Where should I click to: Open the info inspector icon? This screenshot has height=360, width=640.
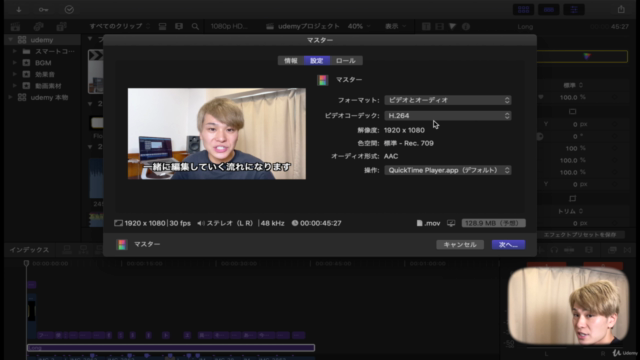(466, 27)
